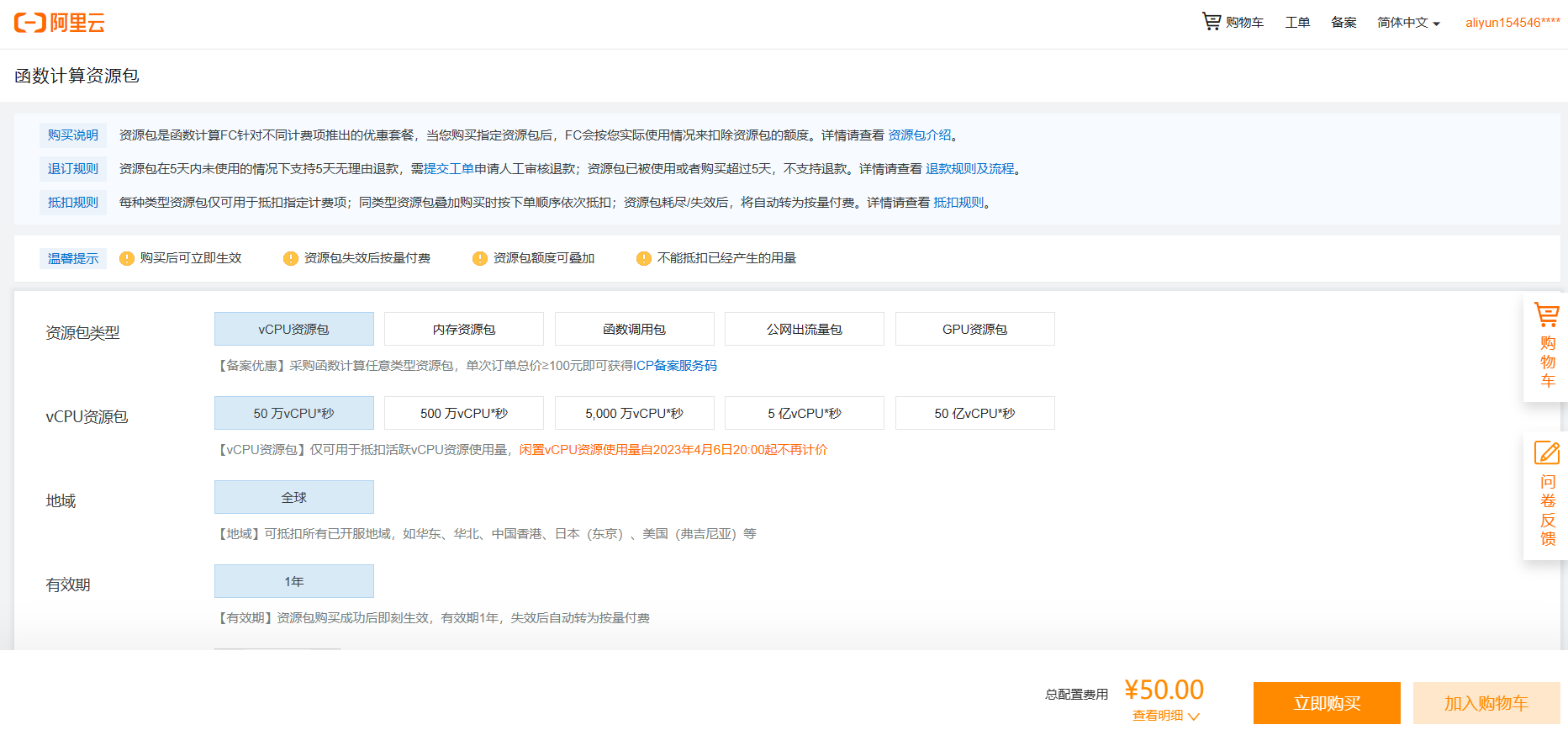The image size is (1568, 730).
Task: Open the 问卷反馈 feedback pencil icon
Action: (x=1547, y=452)
